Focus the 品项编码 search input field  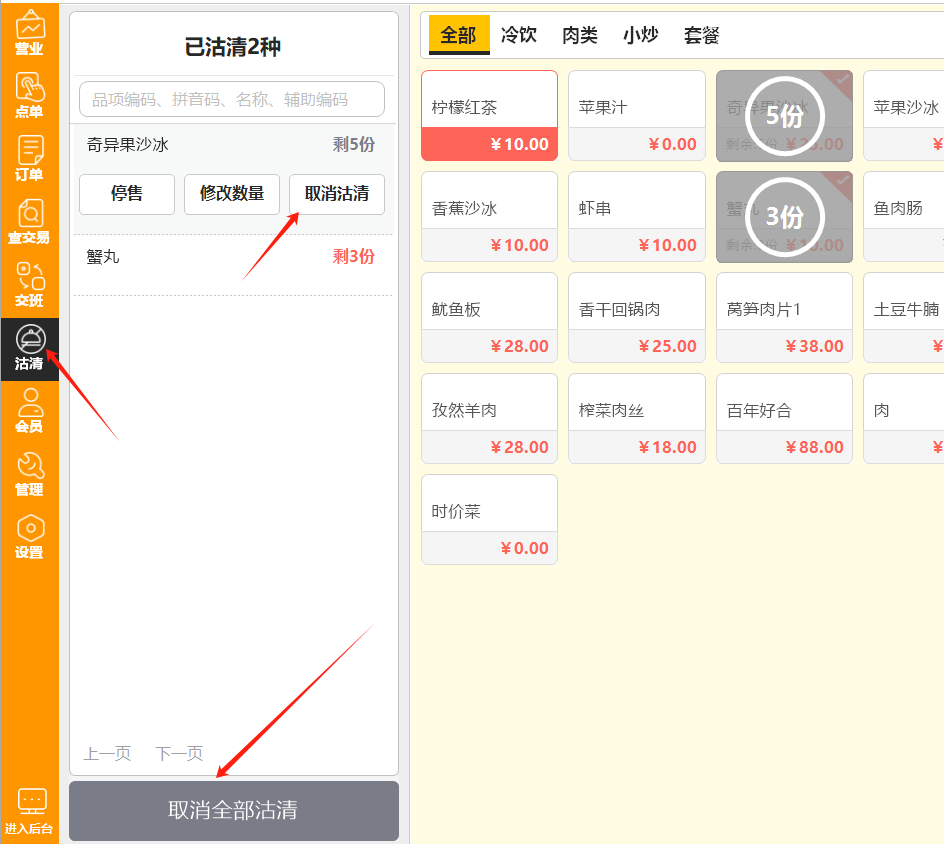pyautogui.click(x=232, y=99)
